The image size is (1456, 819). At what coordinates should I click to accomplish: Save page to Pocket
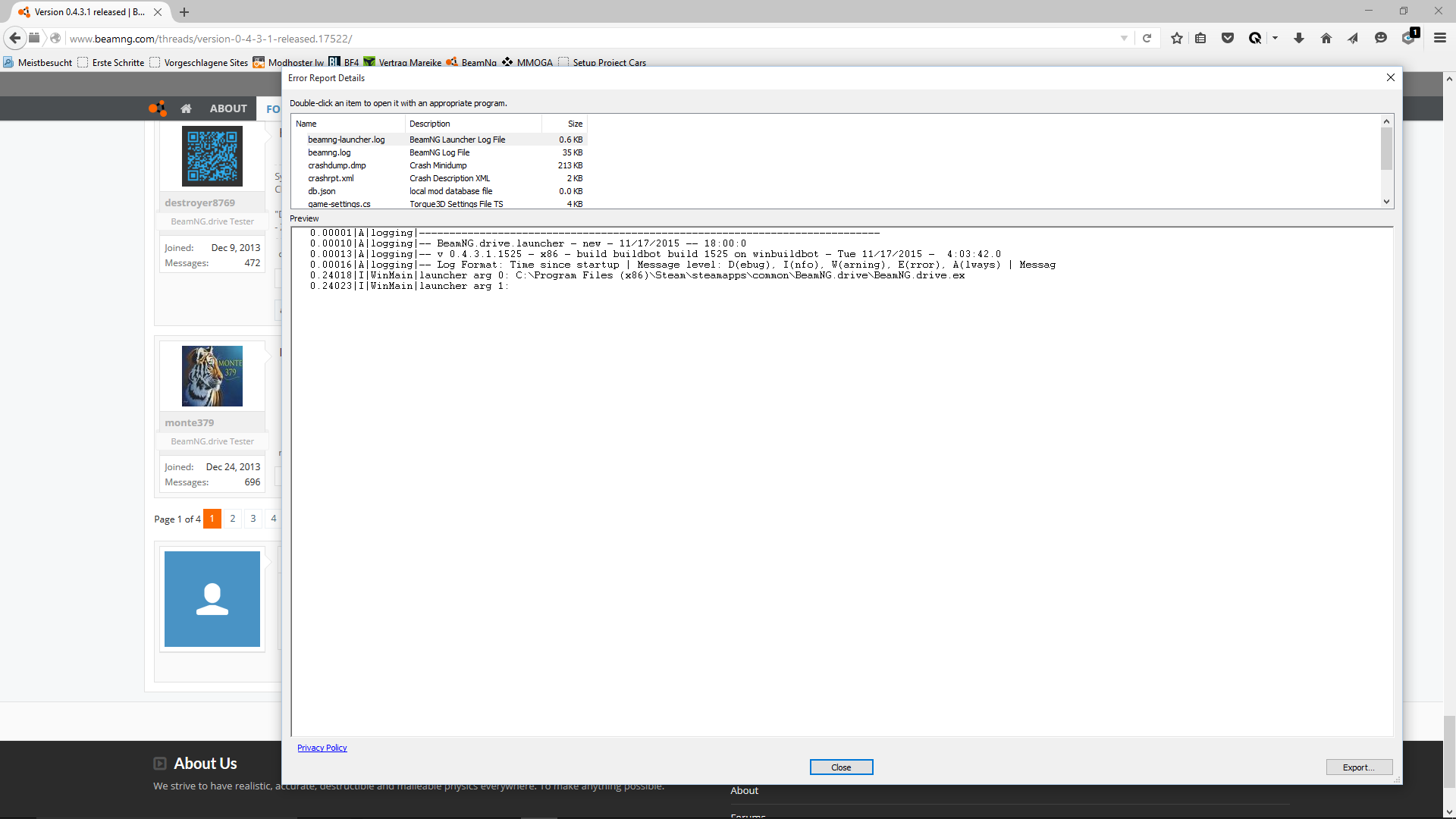(1228, 38)
